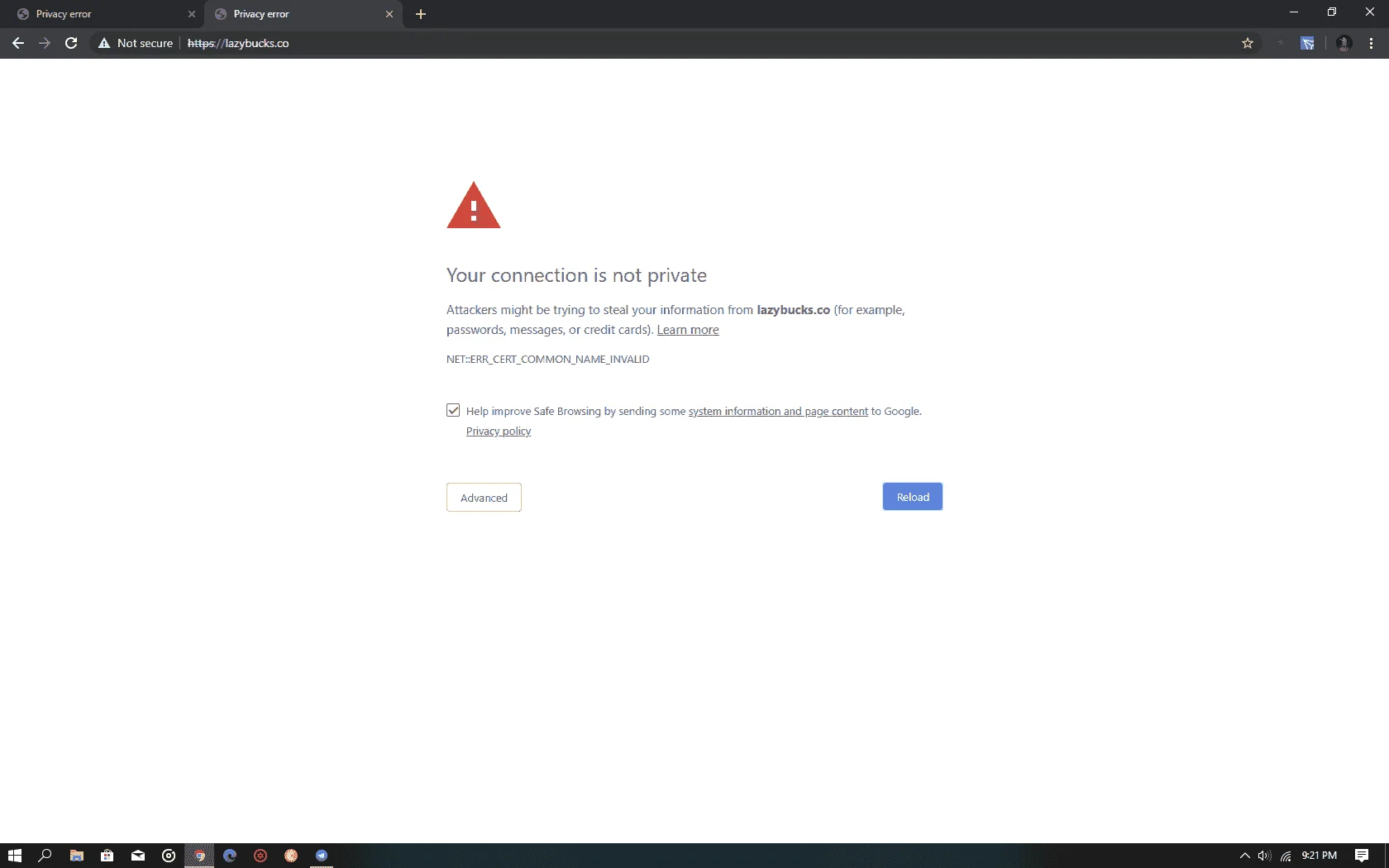Open the Mail app from the taskbar
The width and height of the screenshot is (1389, 868).
tap(138, 856)
